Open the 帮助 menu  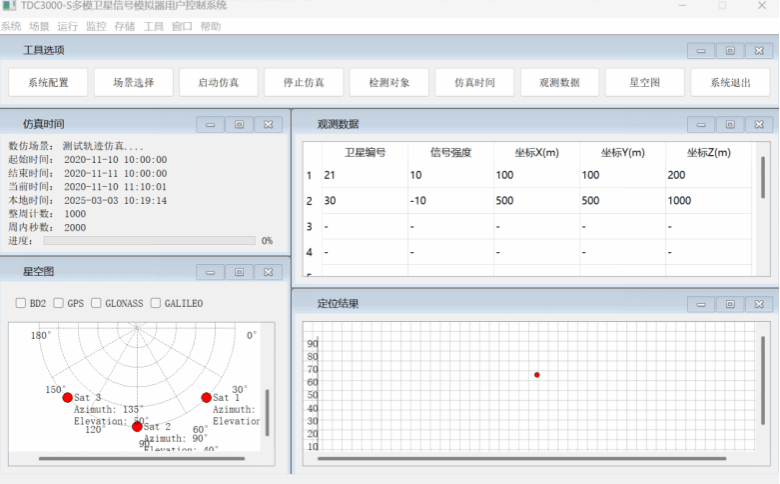[x=210, y=26]
